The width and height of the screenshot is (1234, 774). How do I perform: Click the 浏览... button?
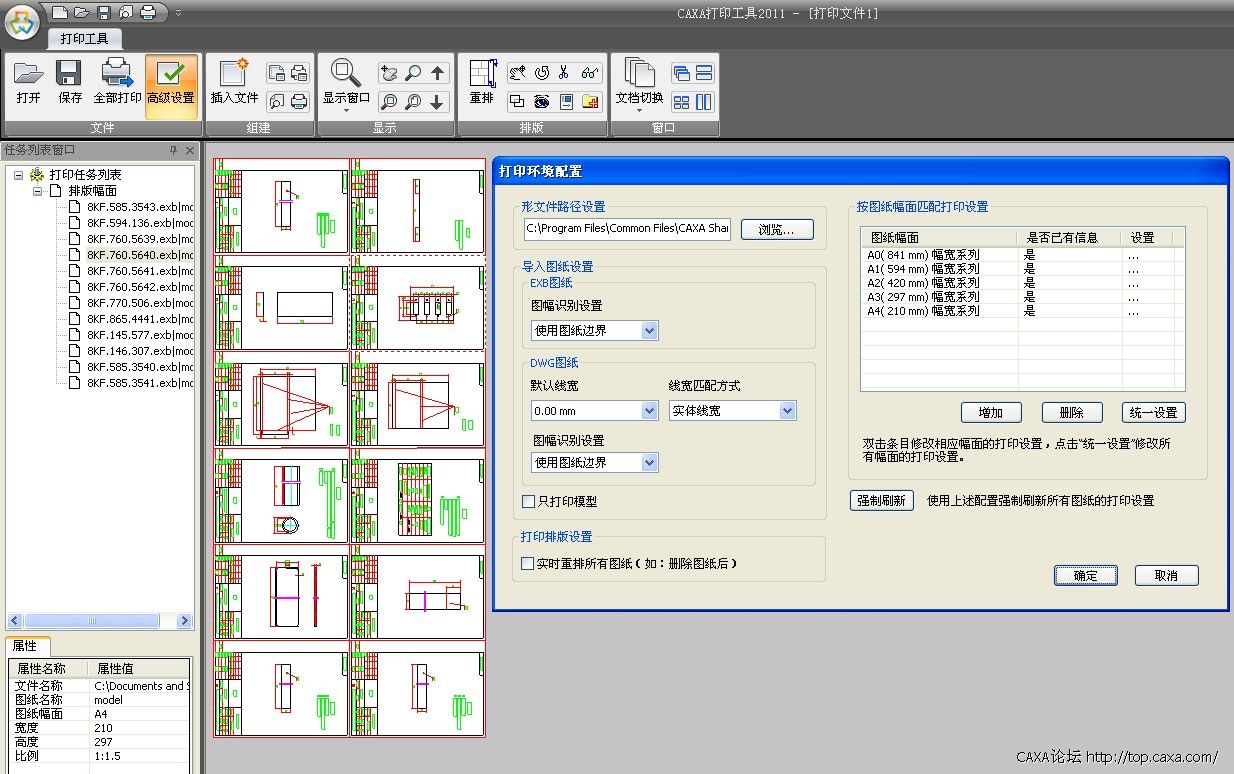(777, 230)
